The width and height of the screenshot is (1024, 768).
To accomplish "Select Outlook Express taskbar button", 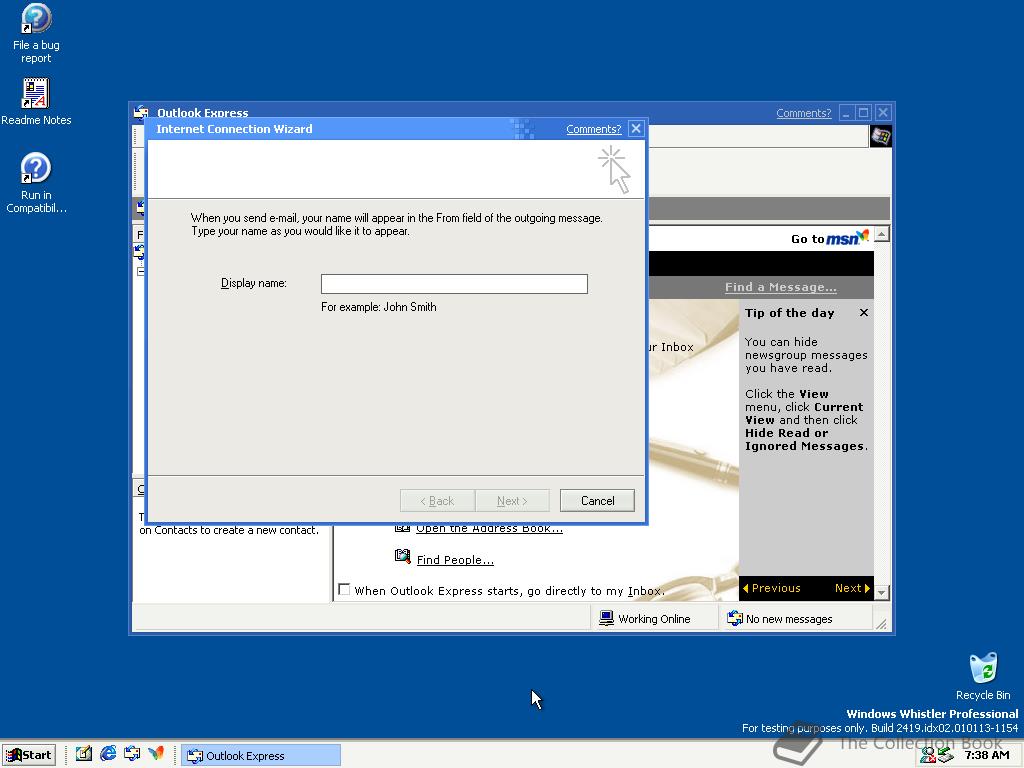I will pyautogui.click(x=261, y=756).
